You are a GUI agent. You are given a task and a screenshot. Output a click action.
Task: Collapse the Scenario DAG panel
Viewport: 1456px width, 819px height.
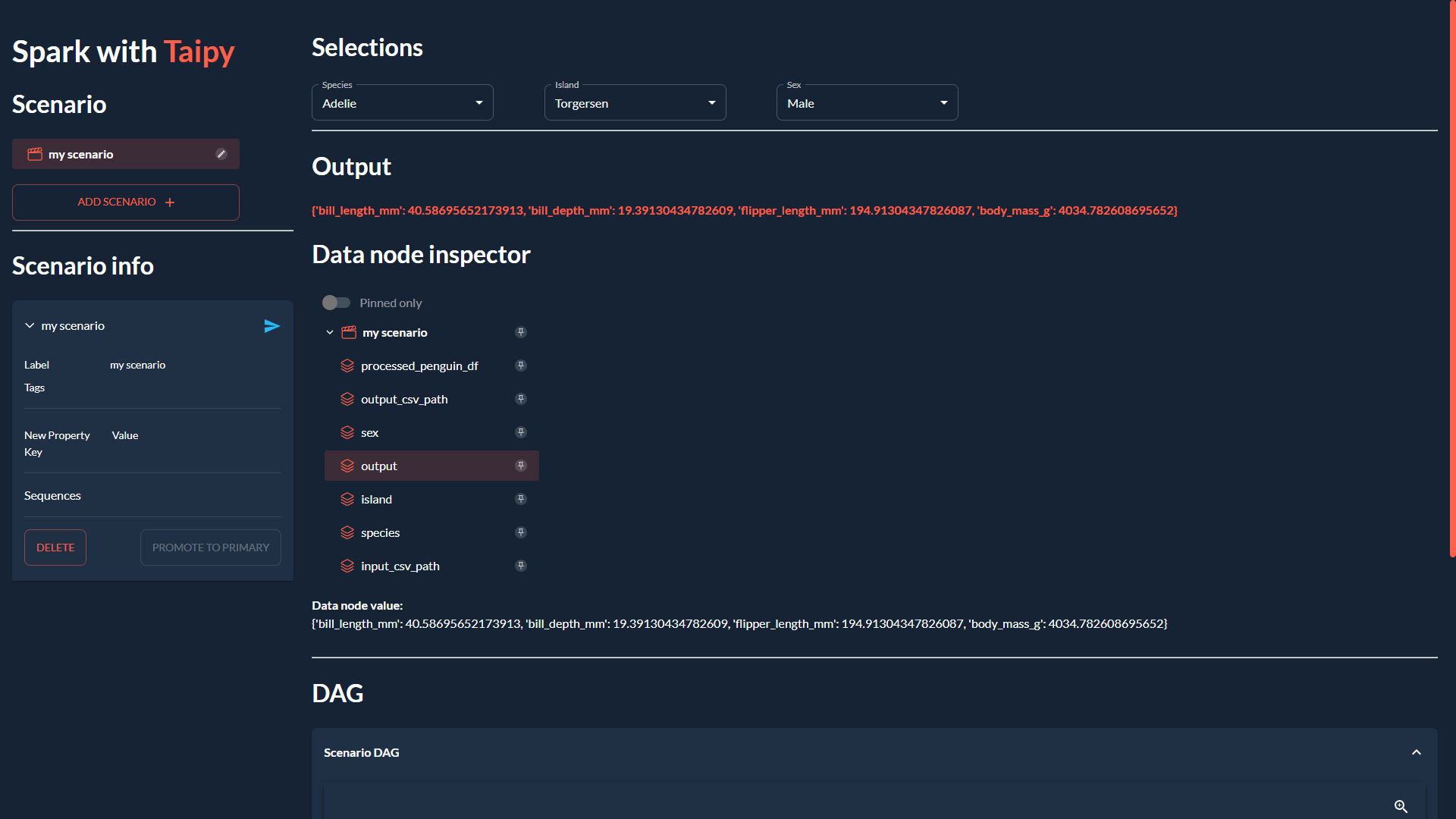(x=1417, y=752)
